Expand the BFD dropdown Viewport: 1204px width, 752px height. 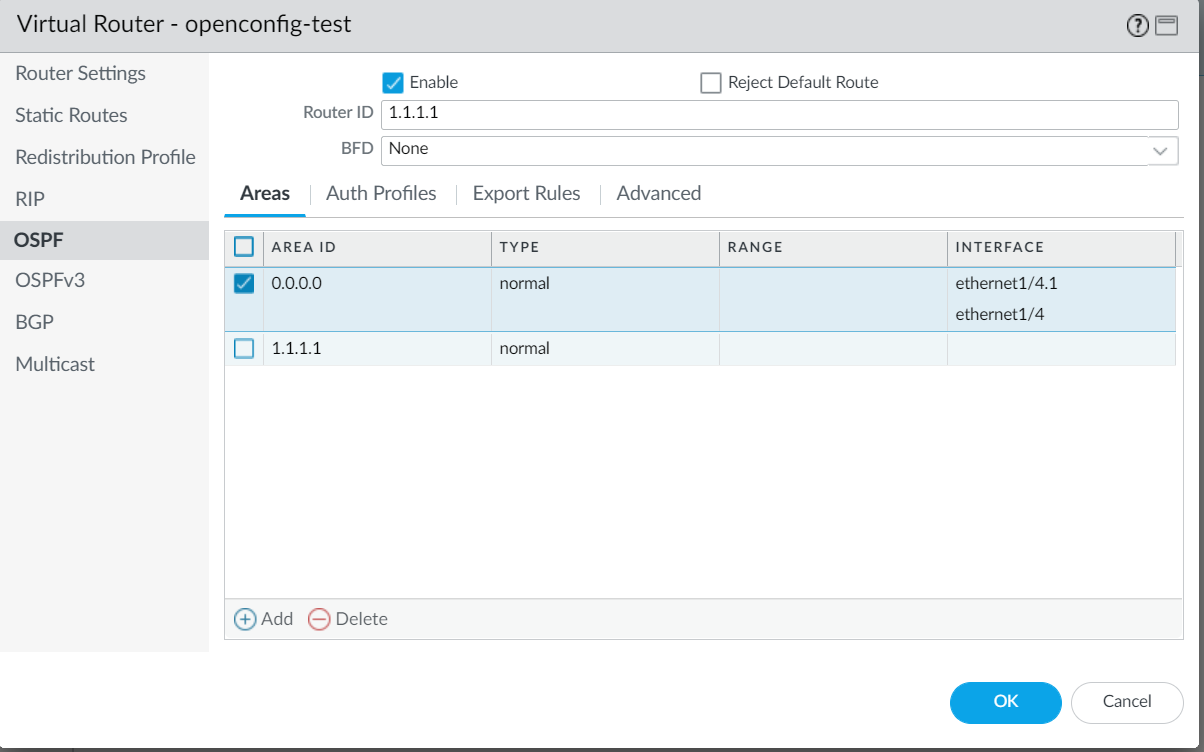click(x=1160, y=150)
